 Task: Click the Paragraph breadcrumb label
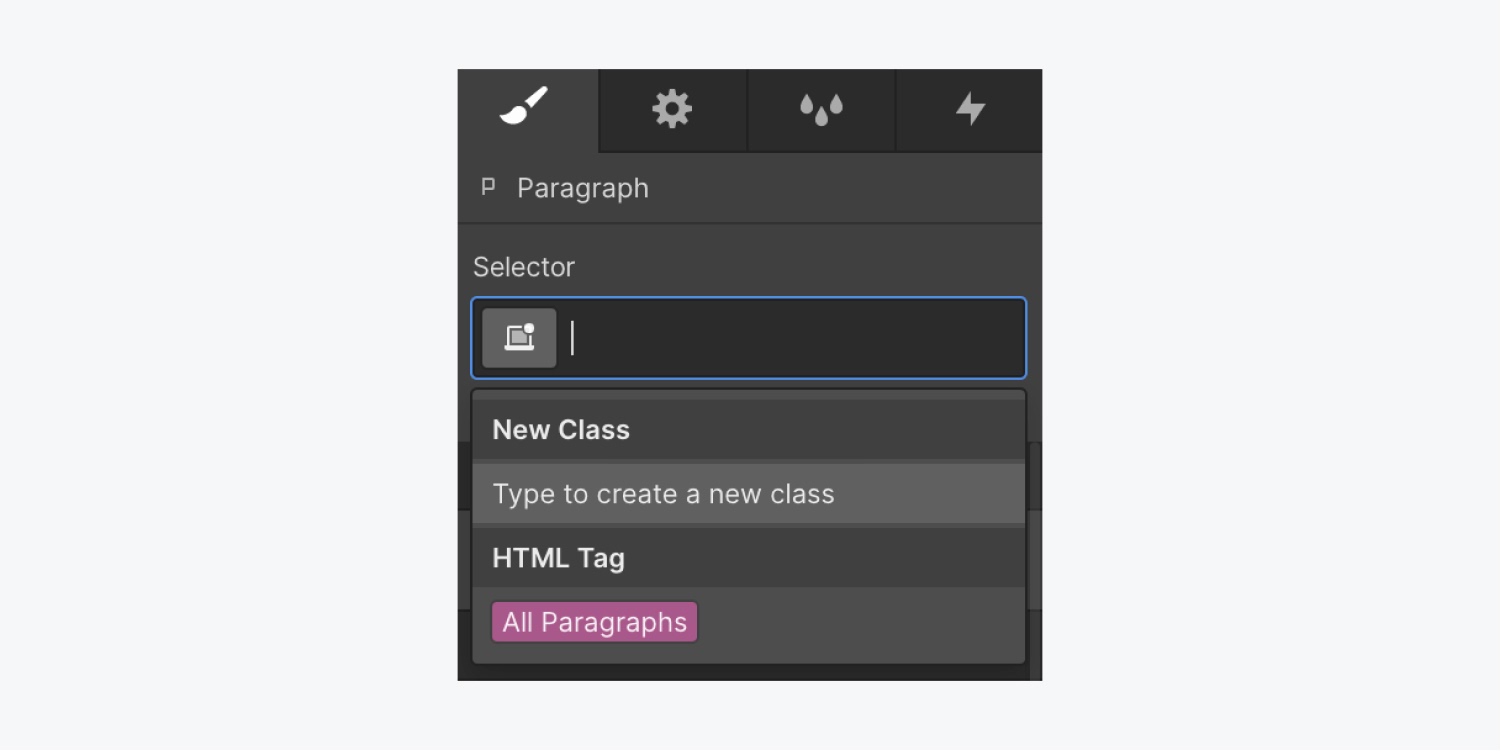click(583, 187)
